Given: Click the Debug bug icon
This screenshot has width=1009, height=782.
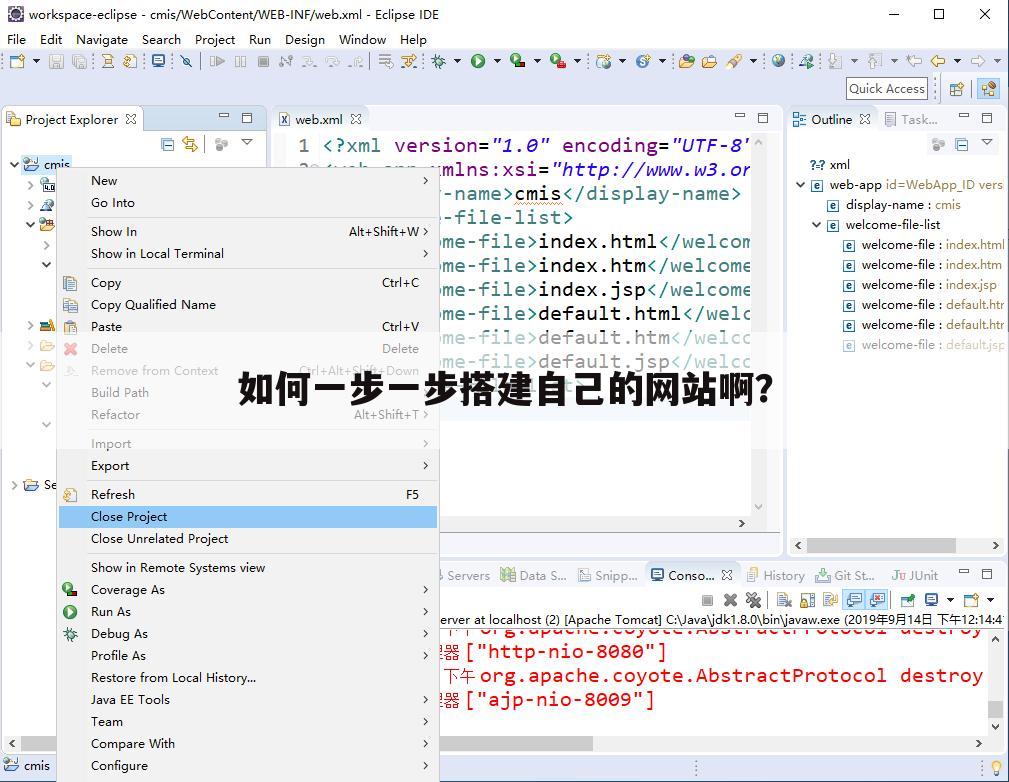Looking at the screenshot, I should pyautogui.click(x=439, y=61).
